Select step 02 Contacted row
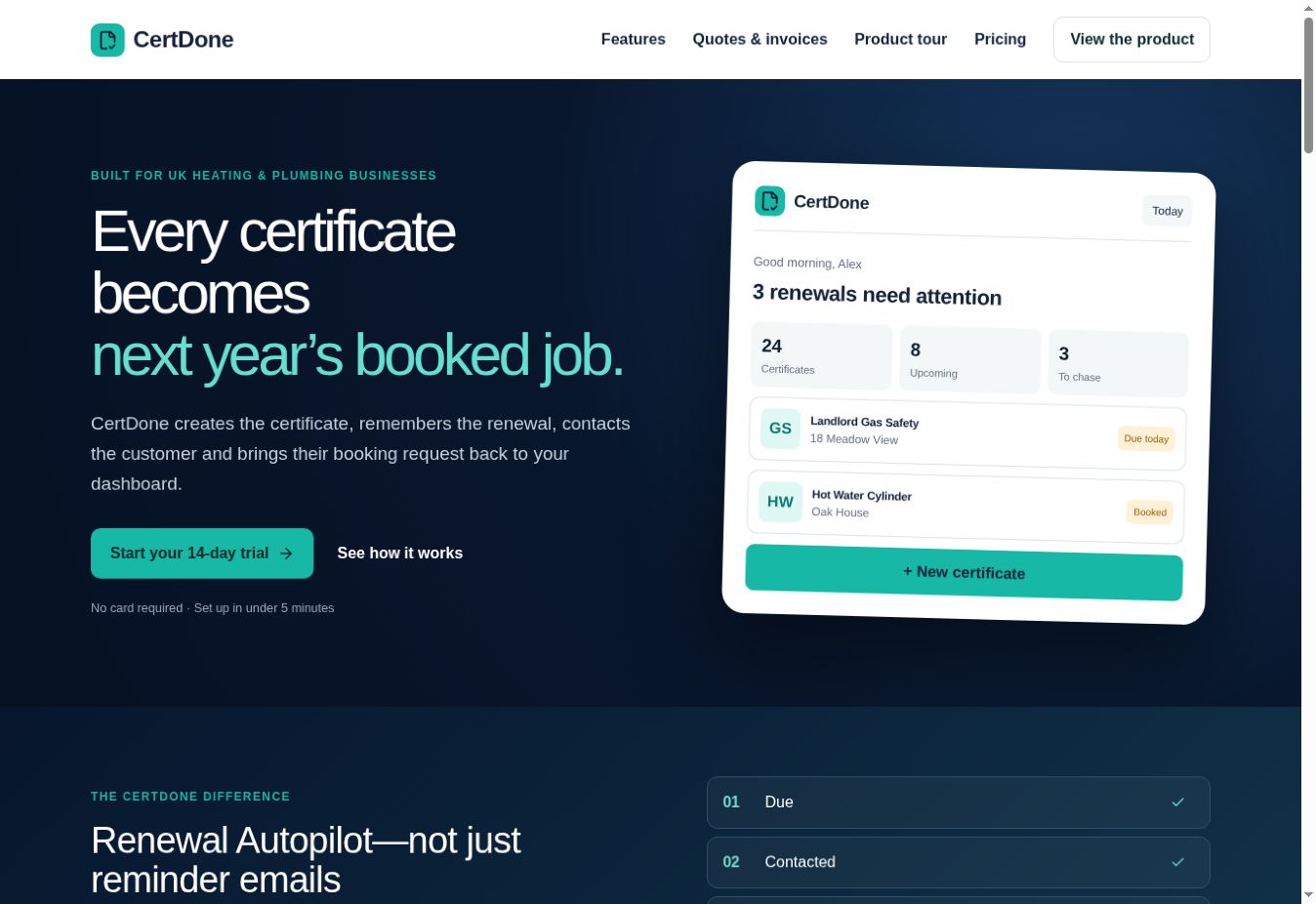Image resolution: width=1316 pixels, height=904 pixels. pyautogui.click(x=959, y=862)
